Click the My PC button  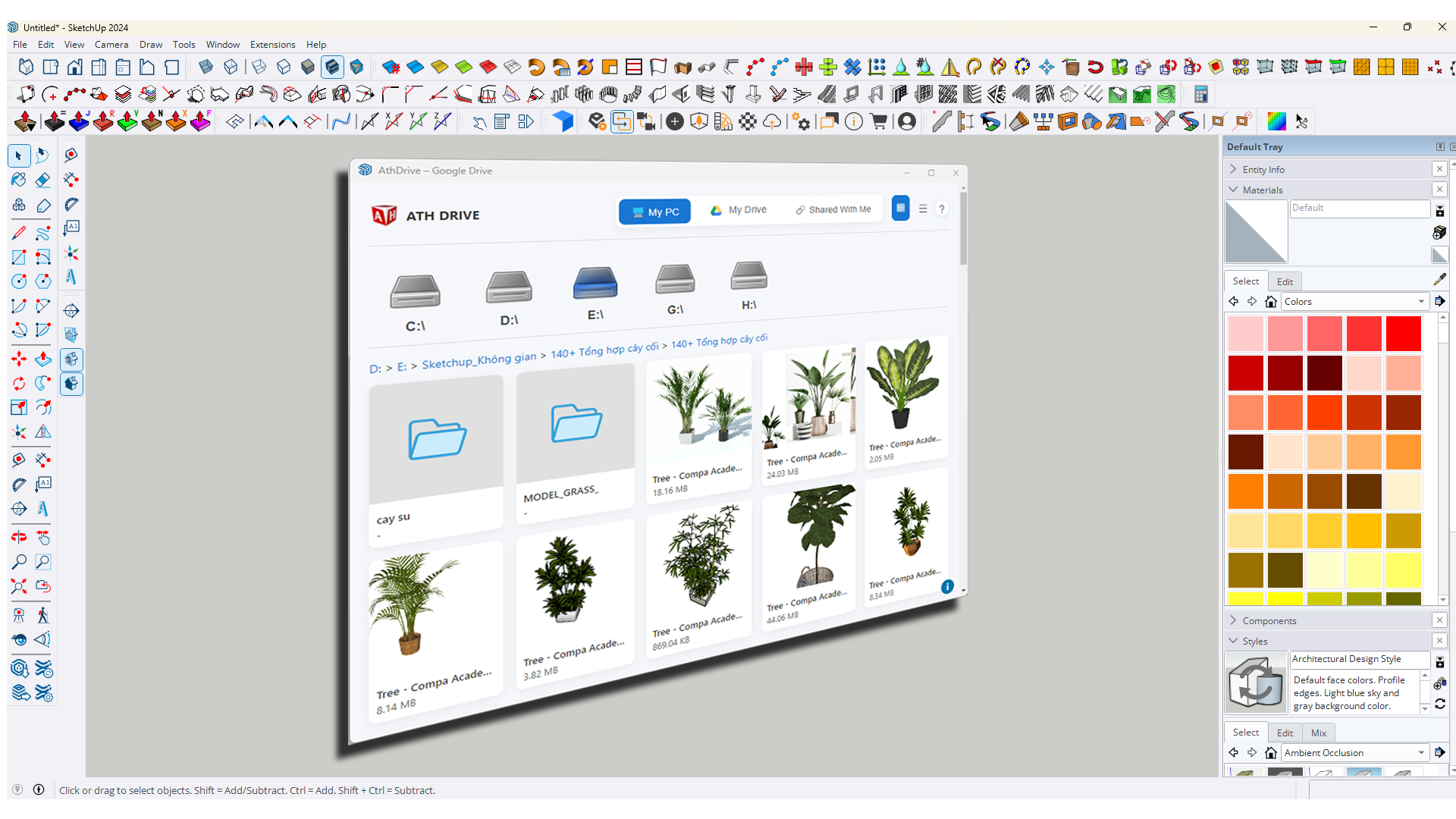click(x=655, y=212)
